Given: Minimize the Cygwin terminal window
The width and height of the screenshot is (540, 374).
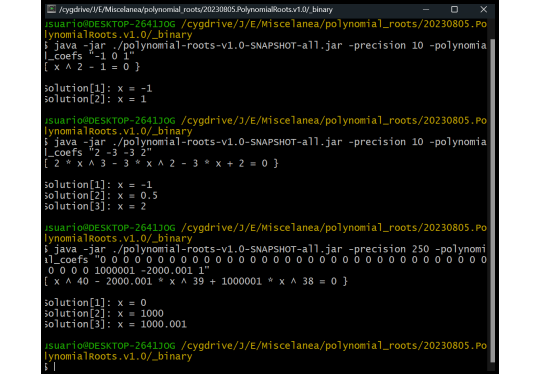Looking at the screenshot, I should 426,10.
